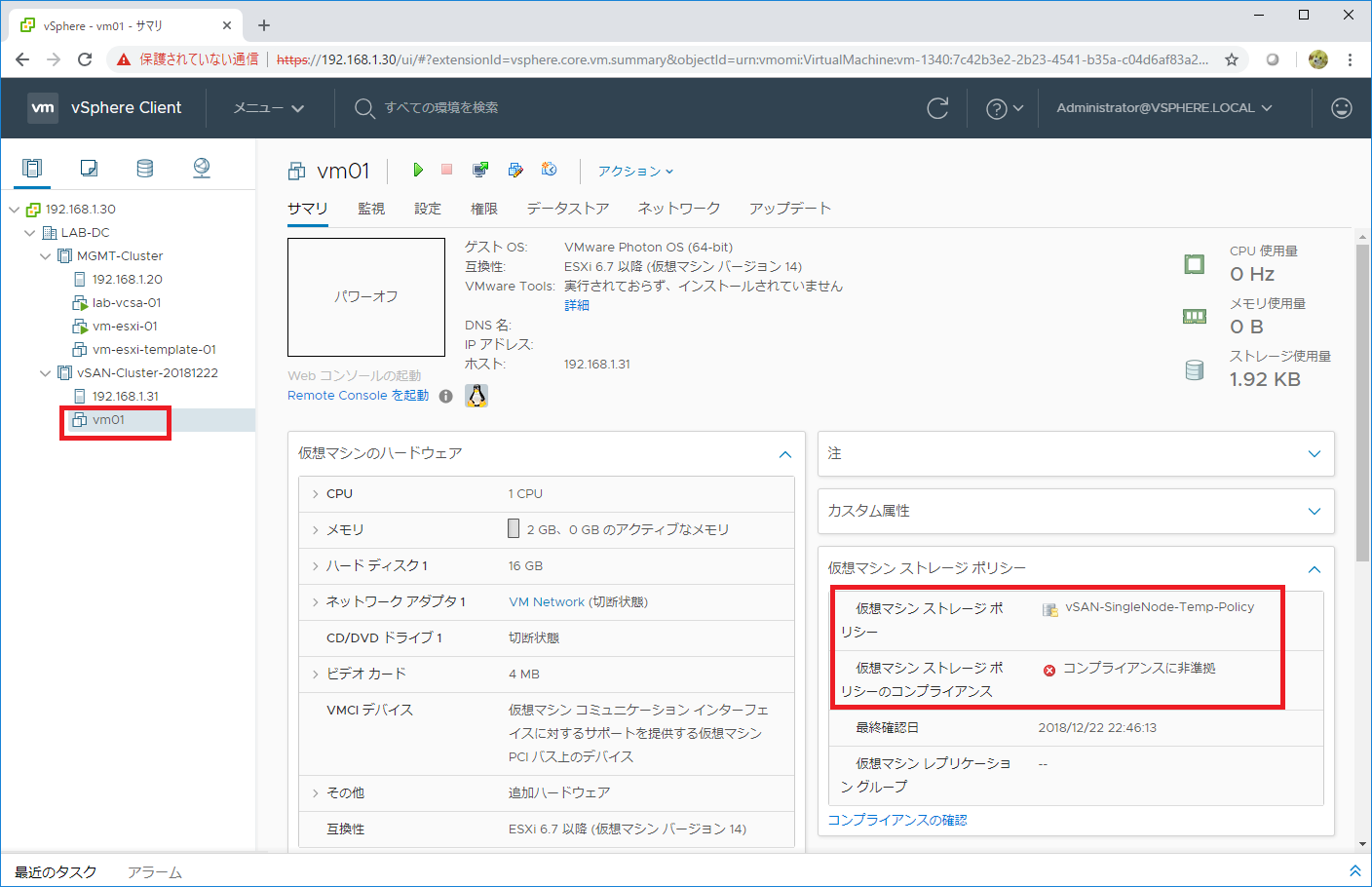The image size is (1372, 887).
Task: Expand the CPU hardware row
Action: (x=316, y=494)
